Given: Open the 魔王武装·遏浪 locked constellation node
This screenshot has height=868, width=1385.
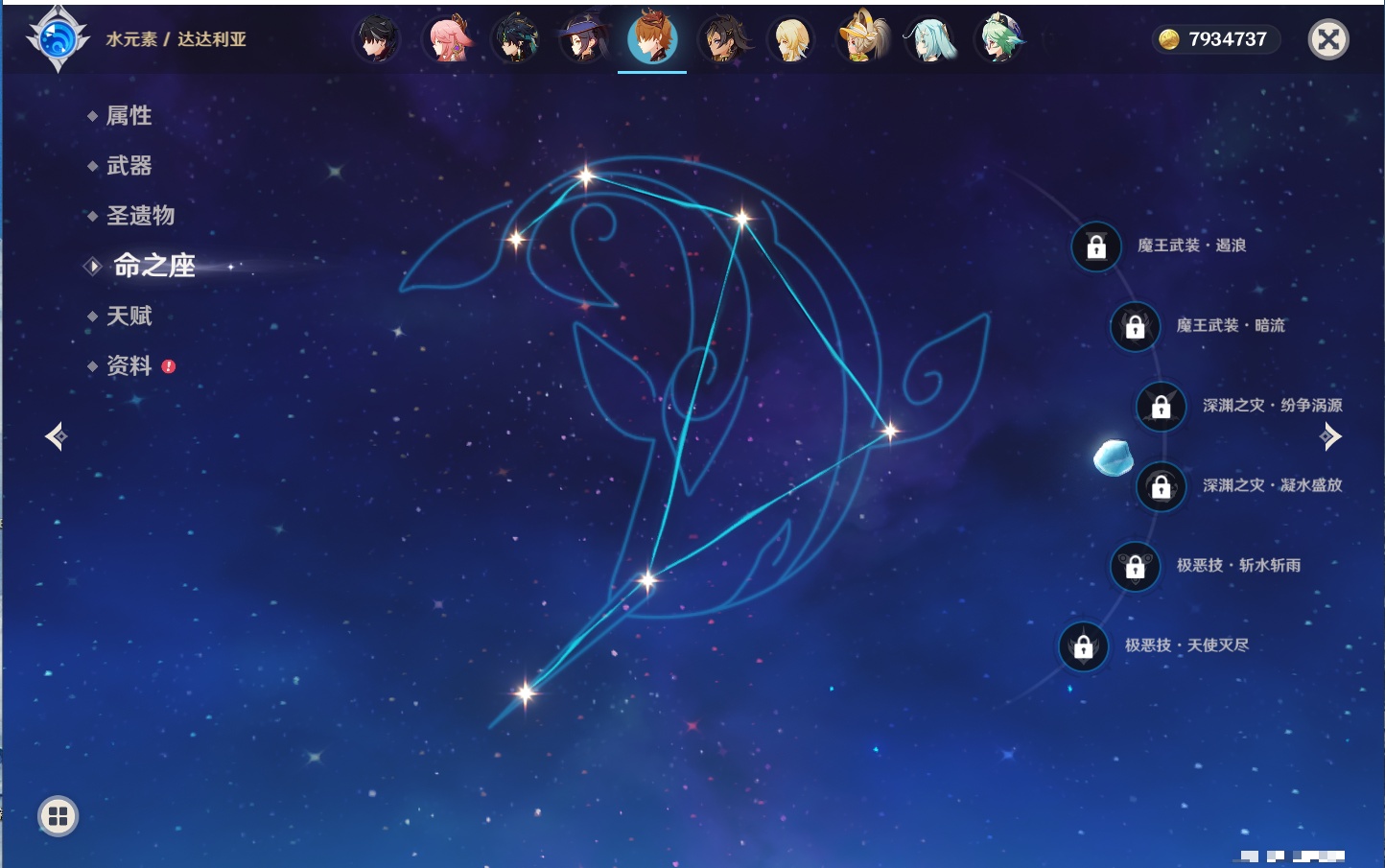Looking at the screenshot, I should (1096, 247).
